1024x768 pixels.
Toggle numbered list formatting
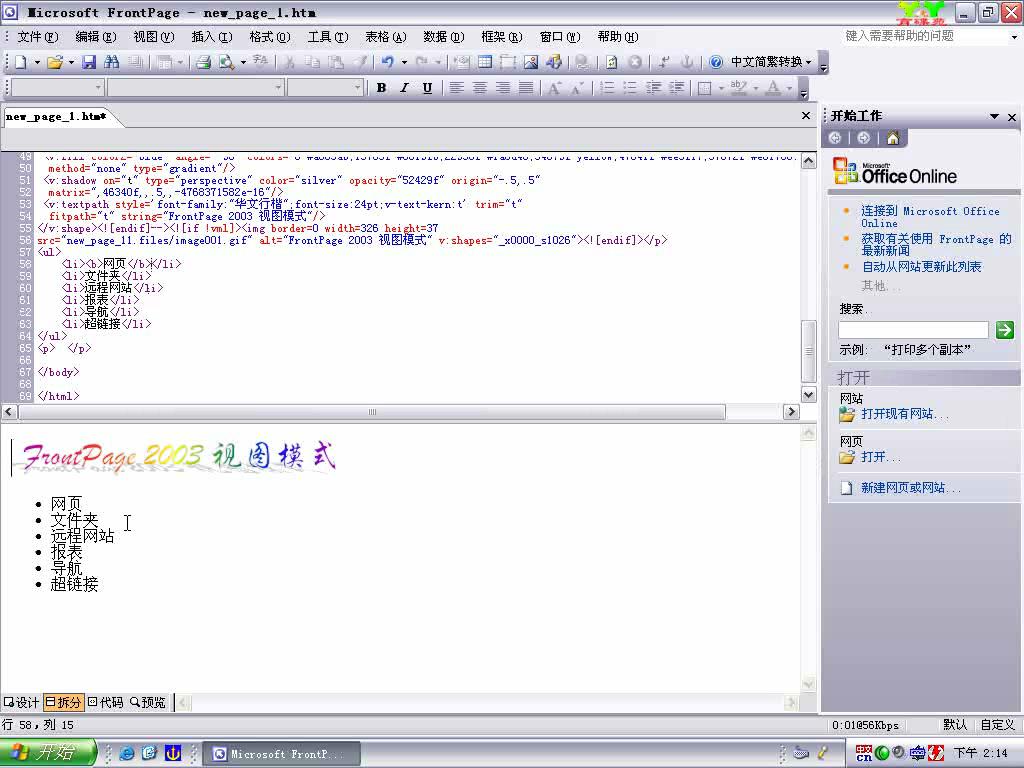pyautogui.click(x=607, y=88)
